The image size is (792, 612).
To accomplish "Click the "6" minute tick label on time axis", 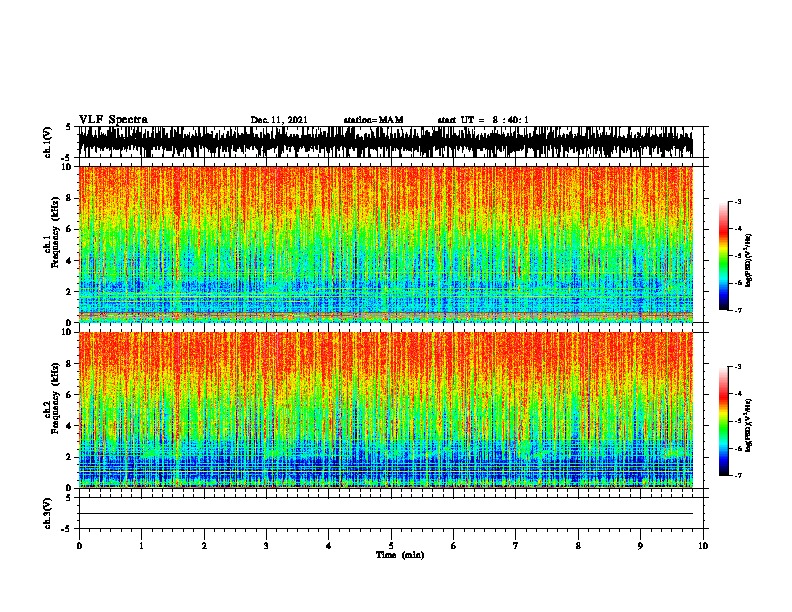I will 454,546.
